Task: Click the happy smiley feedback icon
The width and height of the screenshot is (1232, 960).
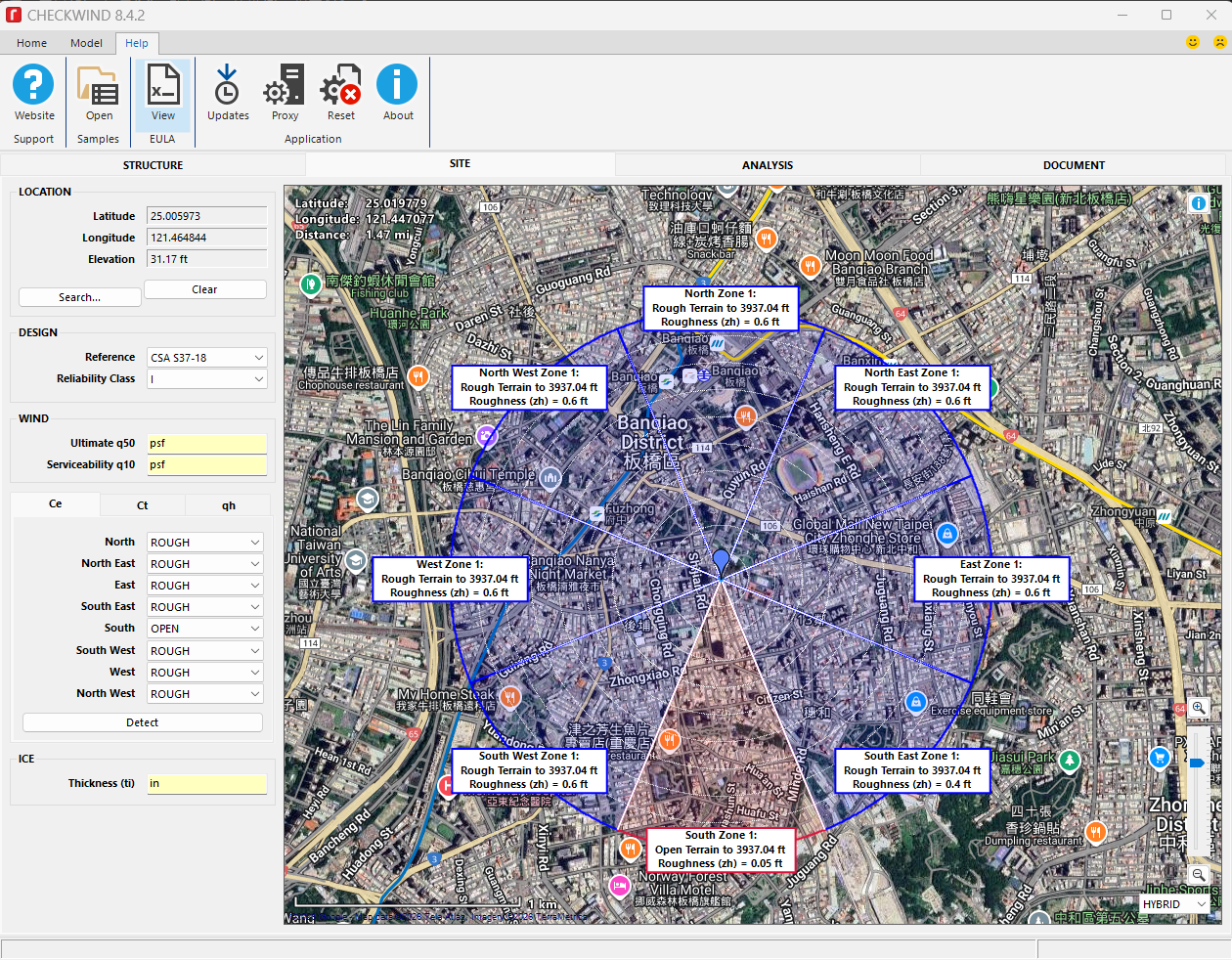Action: [x=1193, y=42]
